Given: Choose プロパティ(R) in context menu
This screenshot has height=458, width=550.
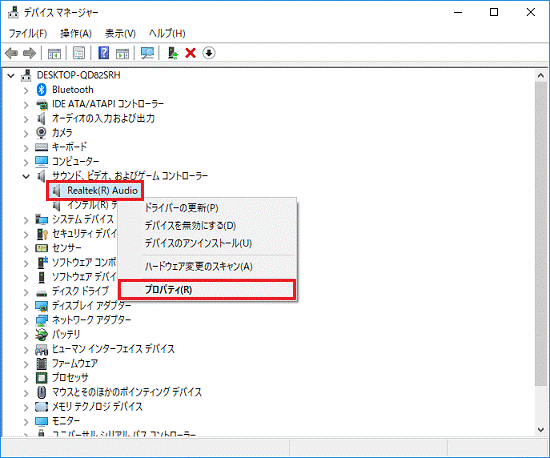Looking at the screenshot, I should pyautogui.click(x=208, y=290).
